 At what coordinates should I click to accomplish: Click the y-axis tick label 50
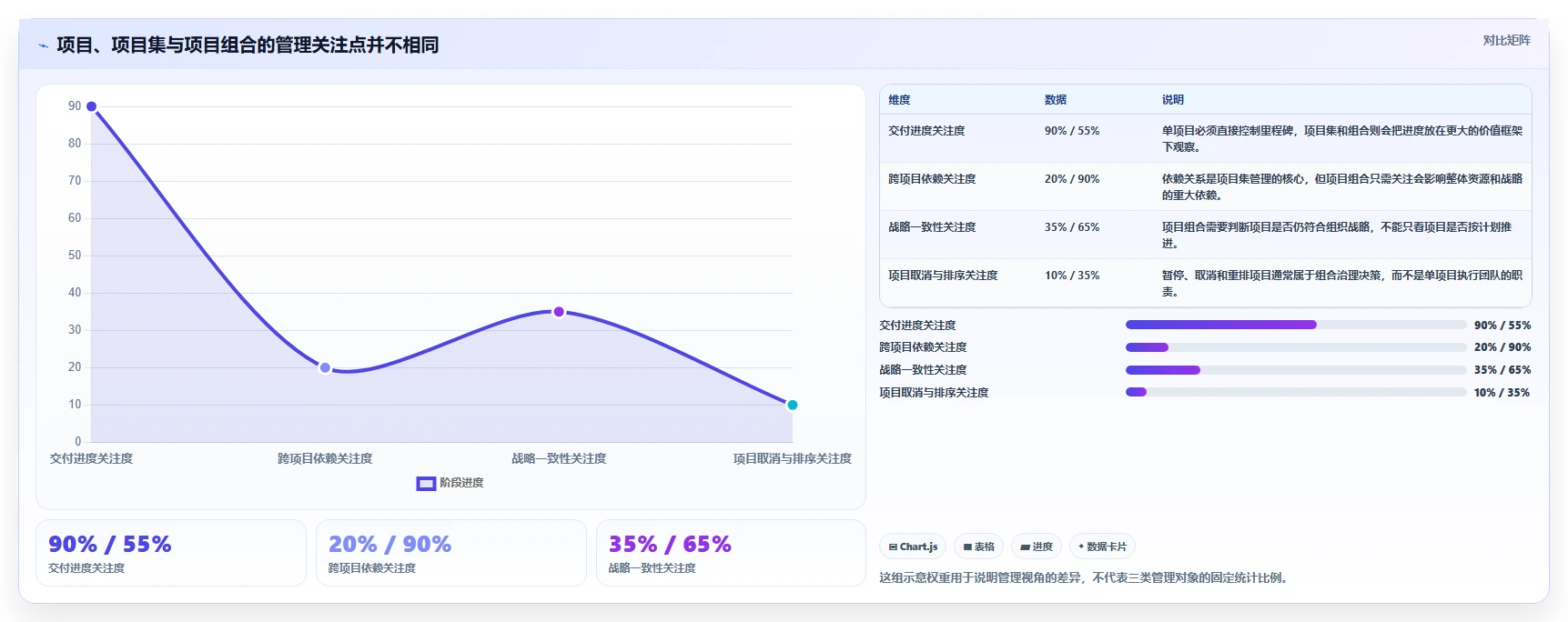pos(75,256)
